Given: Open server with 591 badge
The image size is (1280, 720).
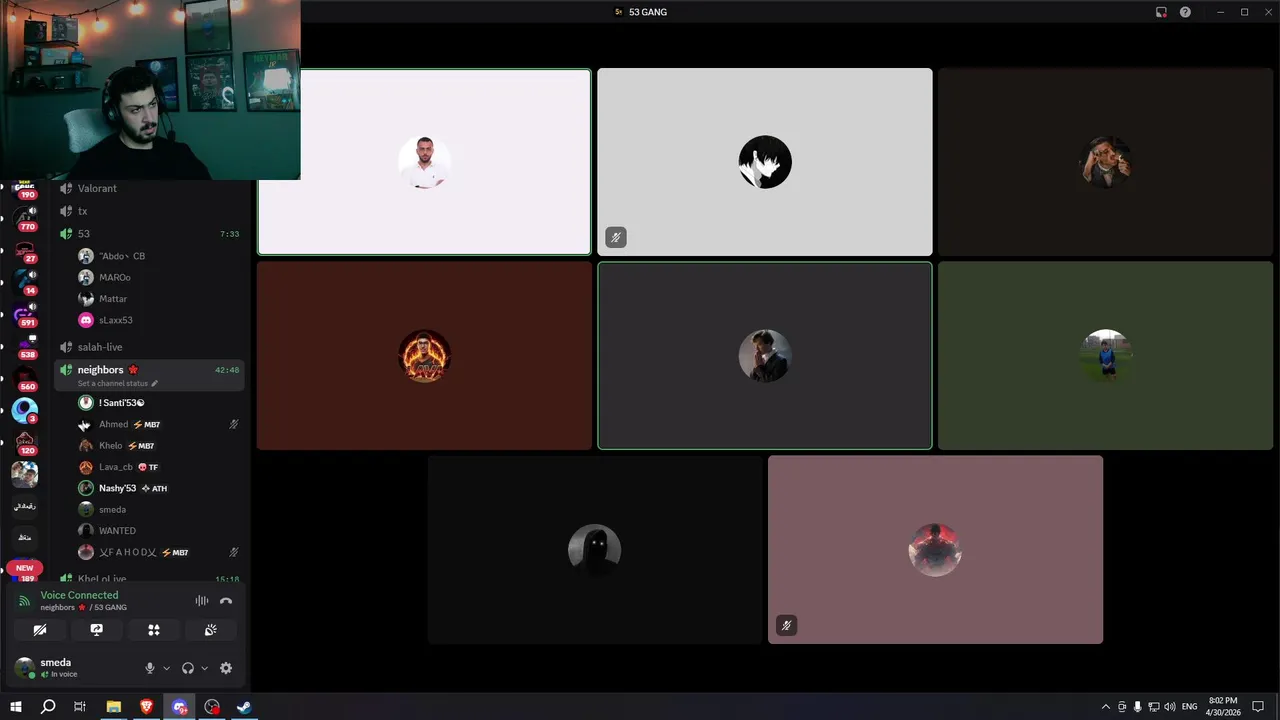Looking at the screenshot, I should click(25, 314).
